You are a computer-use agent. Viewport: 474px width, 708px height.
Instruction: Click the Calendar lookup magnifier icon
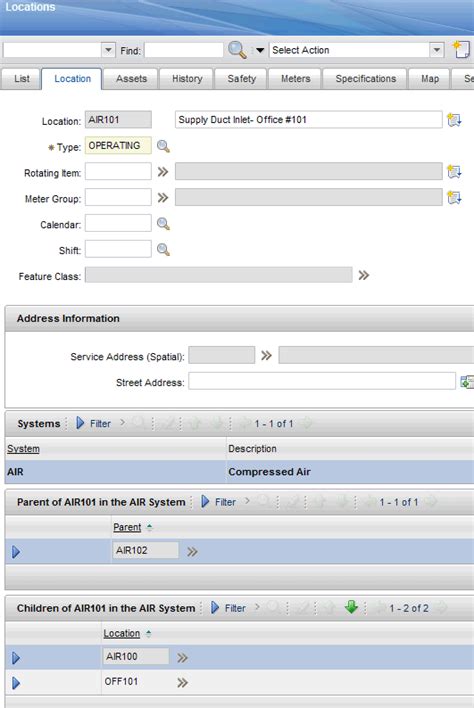coord(163,224)
